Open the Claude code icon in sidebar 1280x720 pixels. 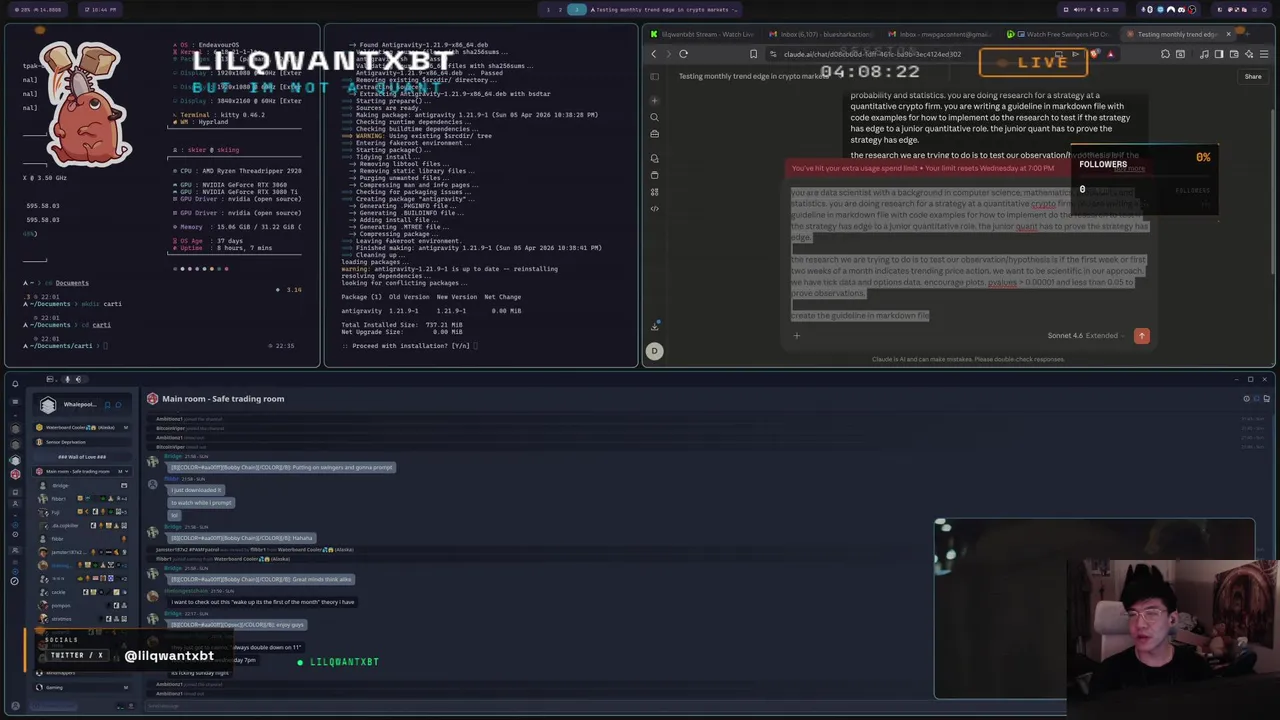coord(654,208)
